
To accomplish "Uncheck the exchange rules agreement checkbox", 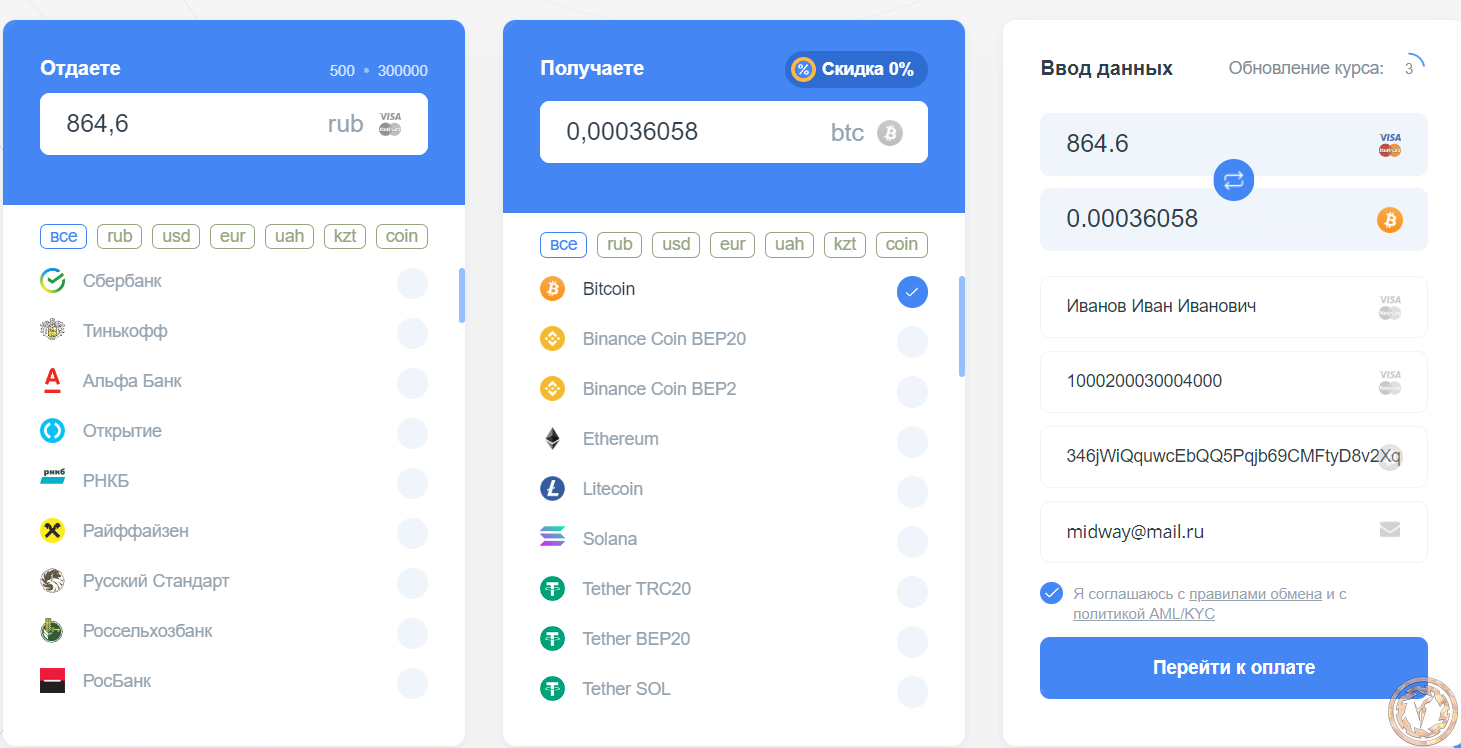I will [x=1051, y=593].
